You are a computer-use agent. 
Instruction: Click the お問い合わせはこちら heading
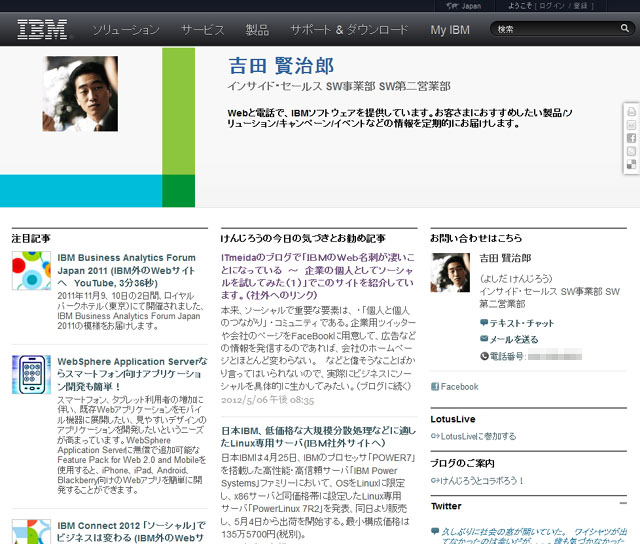click(x=476, y=238)
